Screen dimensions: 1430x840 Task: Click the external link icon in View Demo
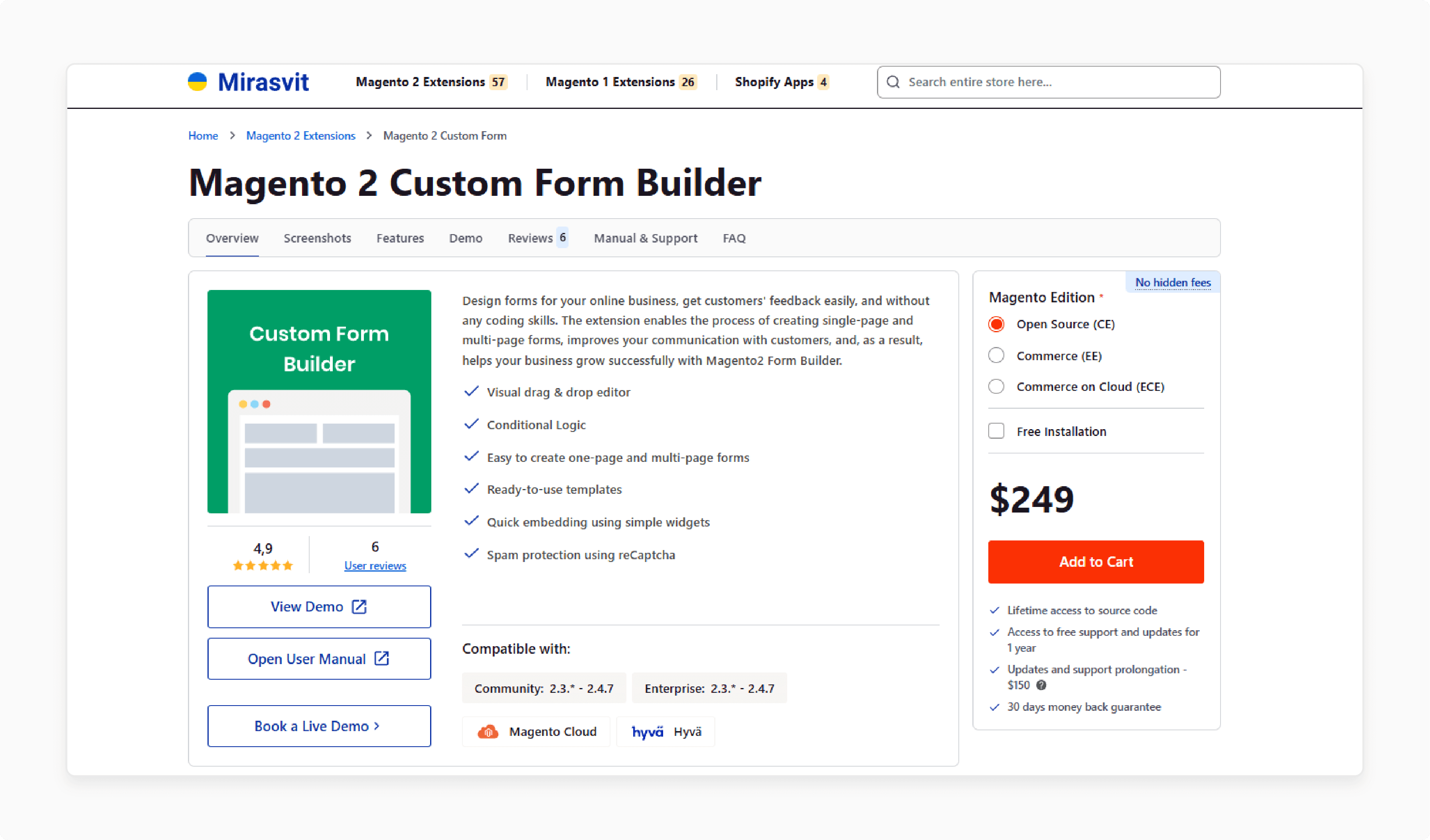click(x=359, y=607)
